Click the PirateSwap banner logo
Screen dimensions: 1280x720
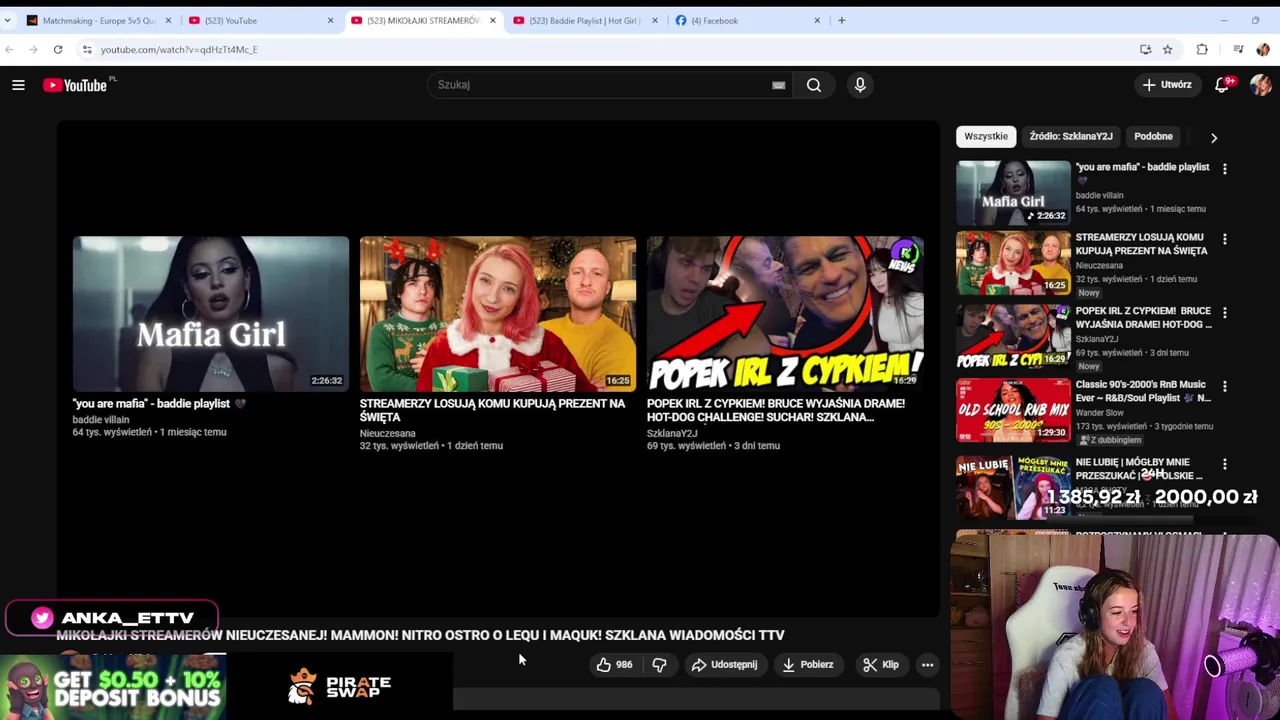point(340,686)
